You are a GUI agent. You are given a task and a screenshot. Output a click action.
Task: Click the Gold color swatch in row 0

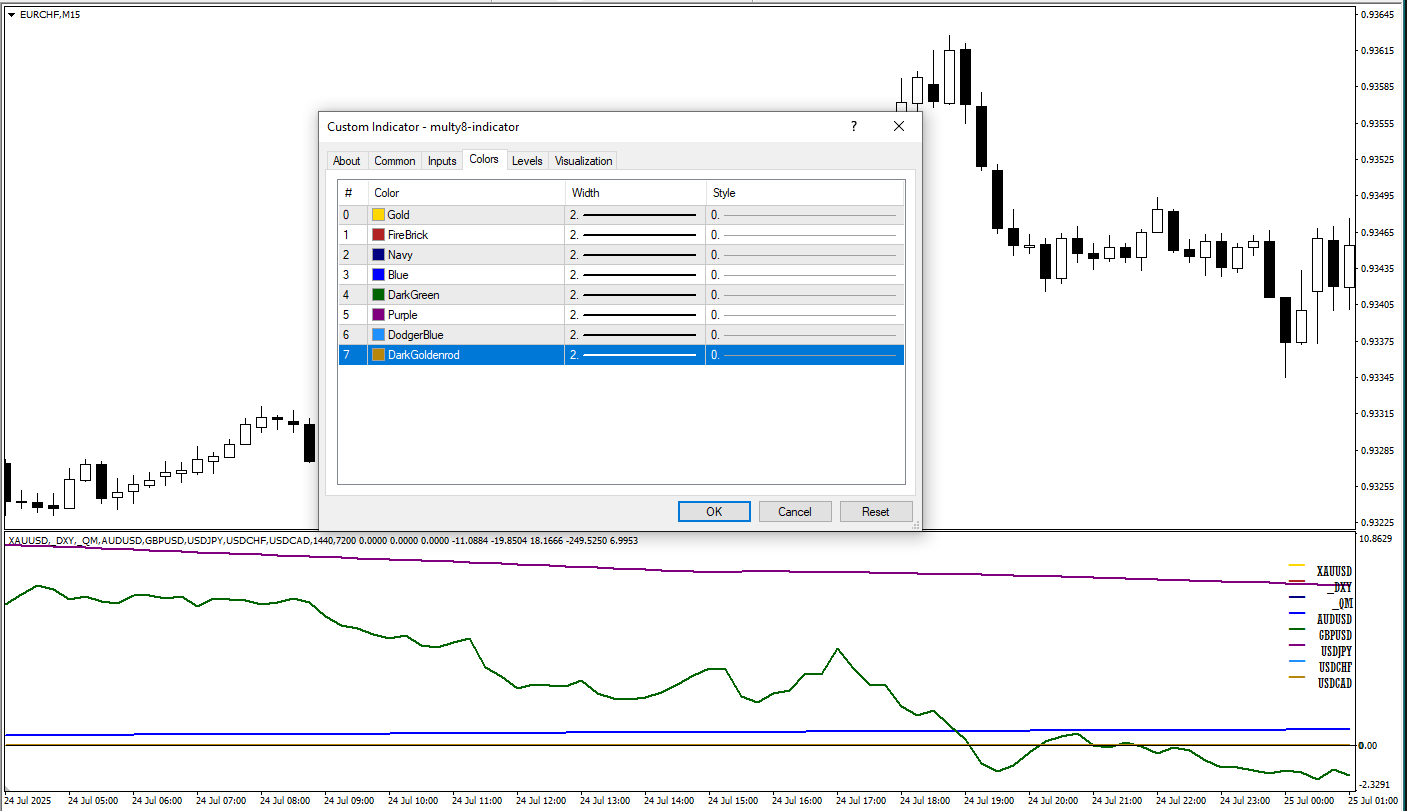[378, 215]
